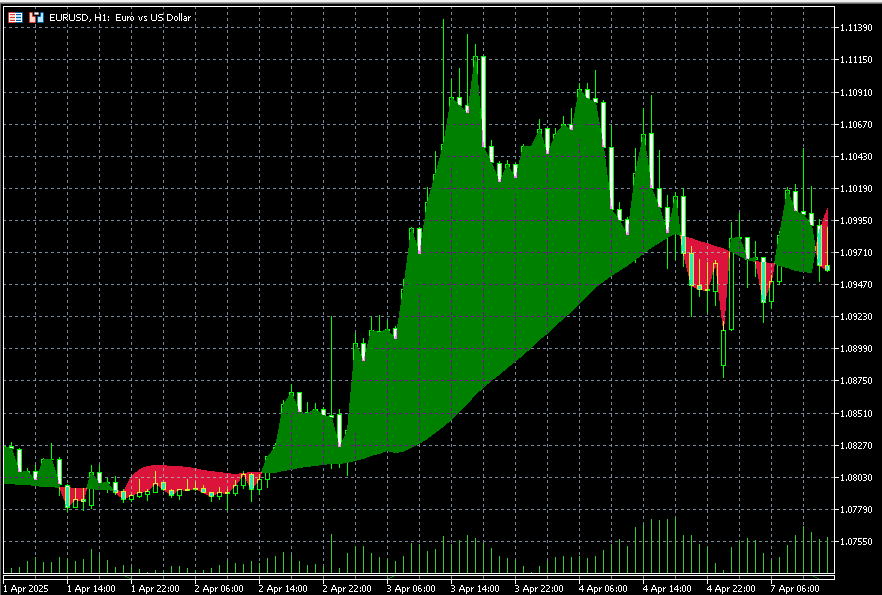882x595 pixels.
Task: Click the '3 Apr 22:00' time label
Action: pos(539,588)
